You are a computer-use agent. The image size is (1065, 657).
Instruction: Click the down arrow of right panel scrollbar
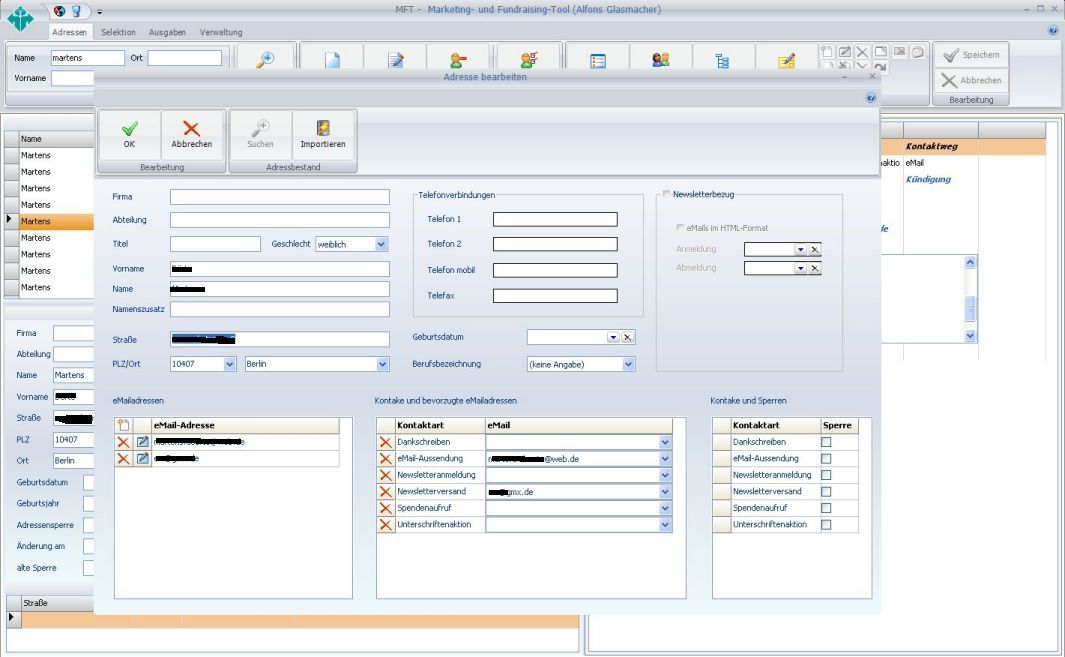click(x=970, y=336)
